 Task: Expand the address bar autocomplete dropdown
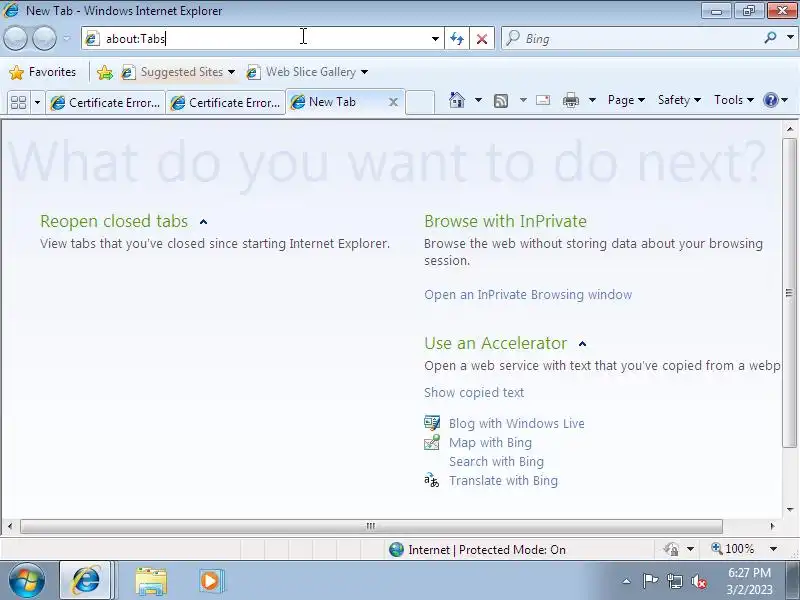tap(435, 39)
